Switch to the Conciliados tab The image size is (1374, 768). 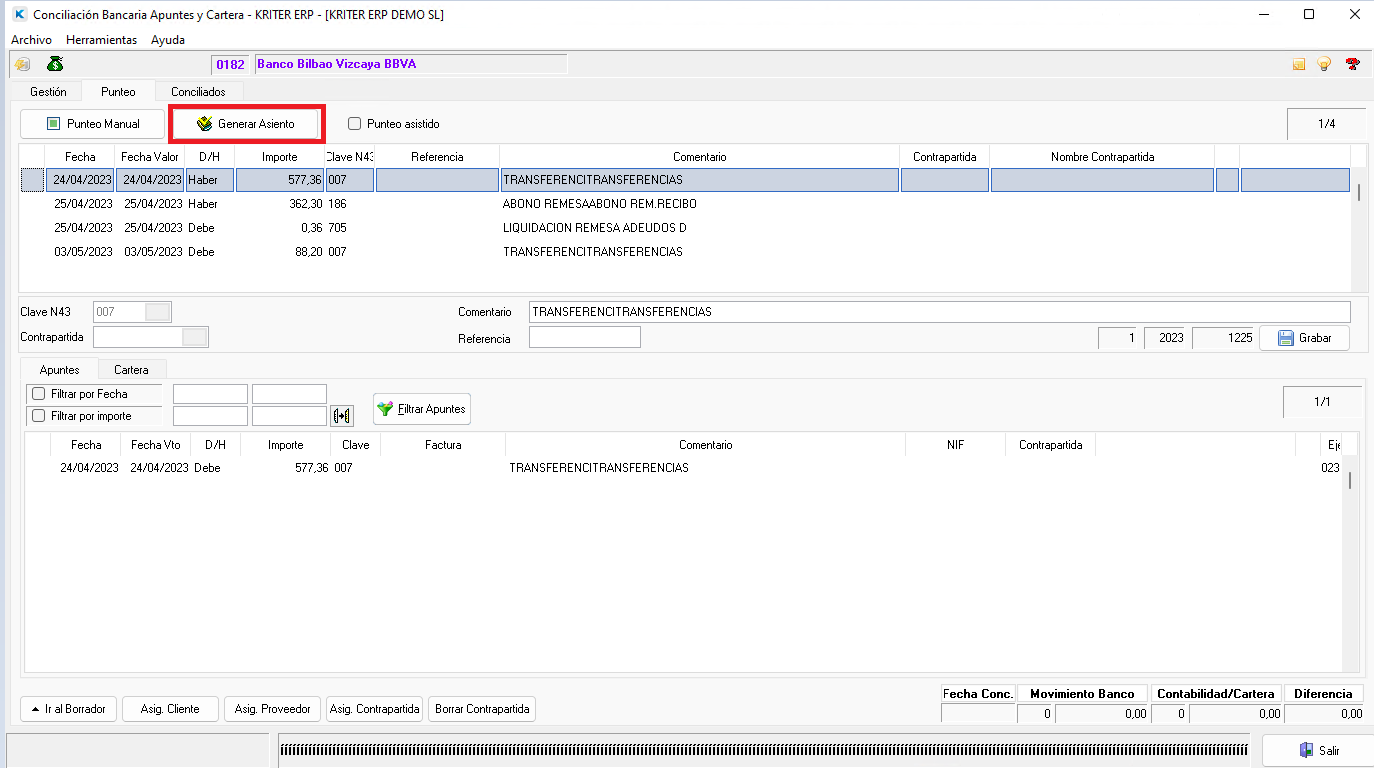[x=198, y=92]
